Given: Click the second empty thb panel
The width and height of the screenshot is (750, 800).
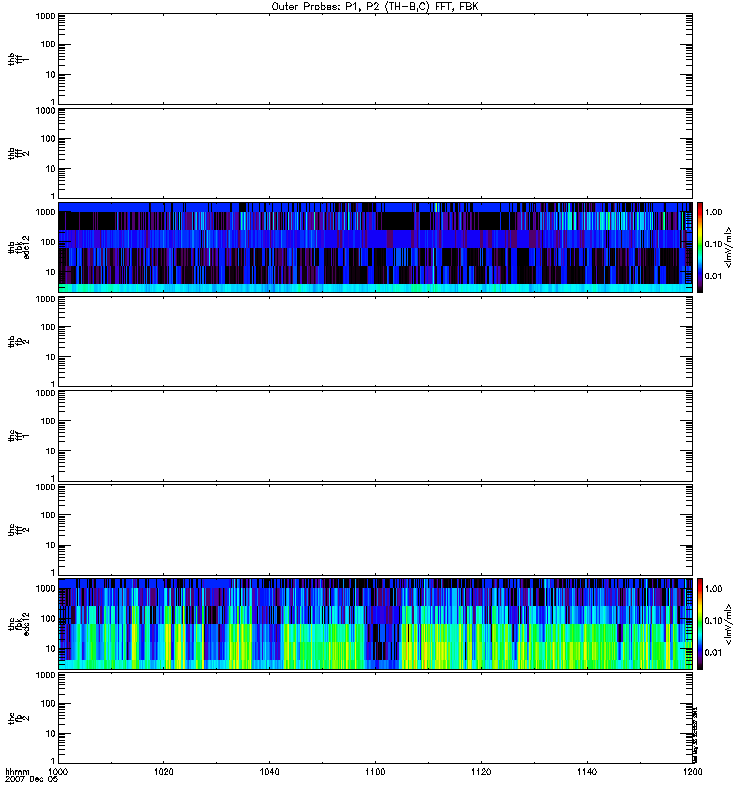Looking at the screenshot, I should click(x=375, y=151).
